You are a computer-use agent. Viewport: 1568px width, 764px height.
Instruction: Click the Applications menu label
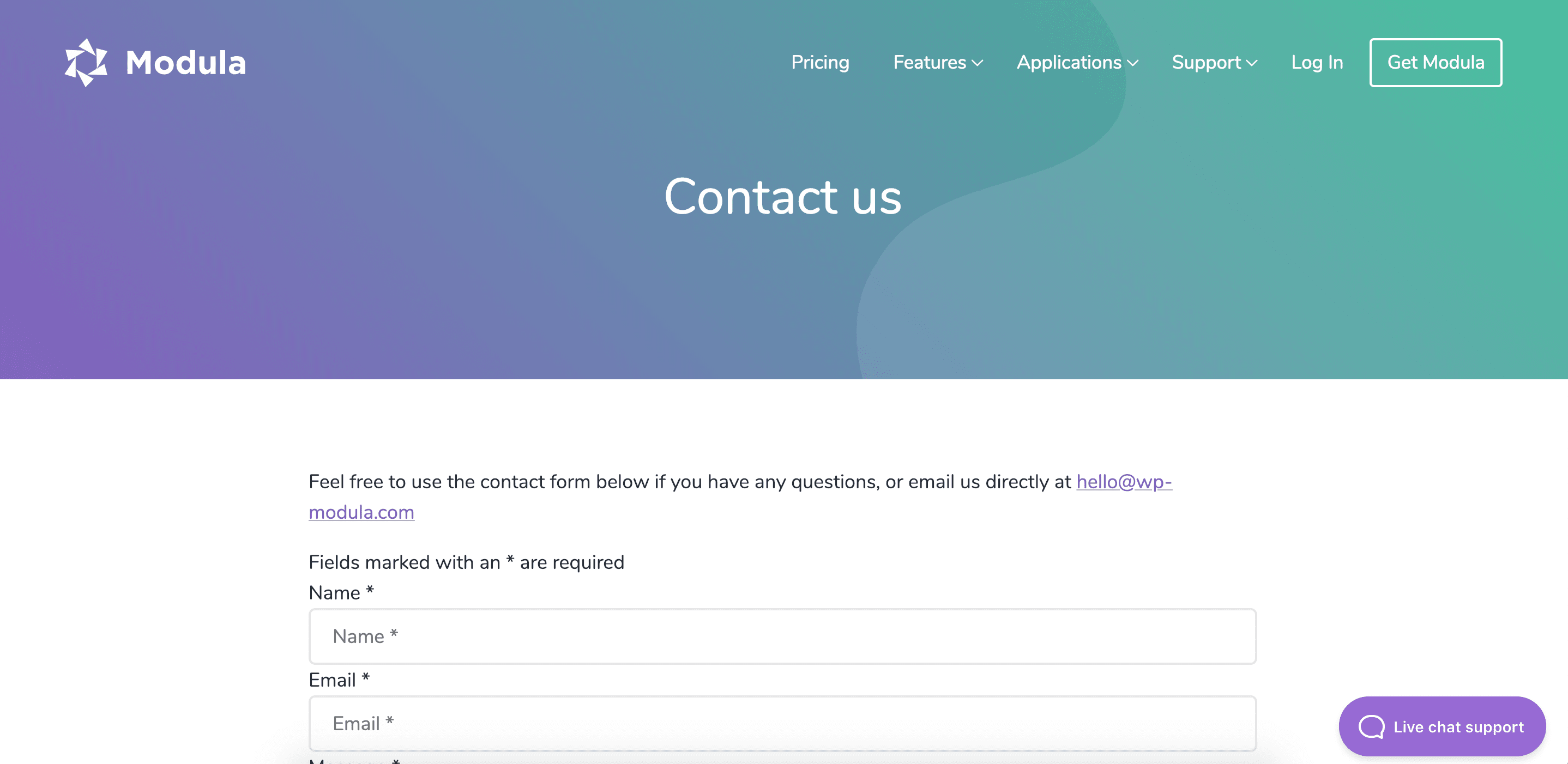(1068, 63)
